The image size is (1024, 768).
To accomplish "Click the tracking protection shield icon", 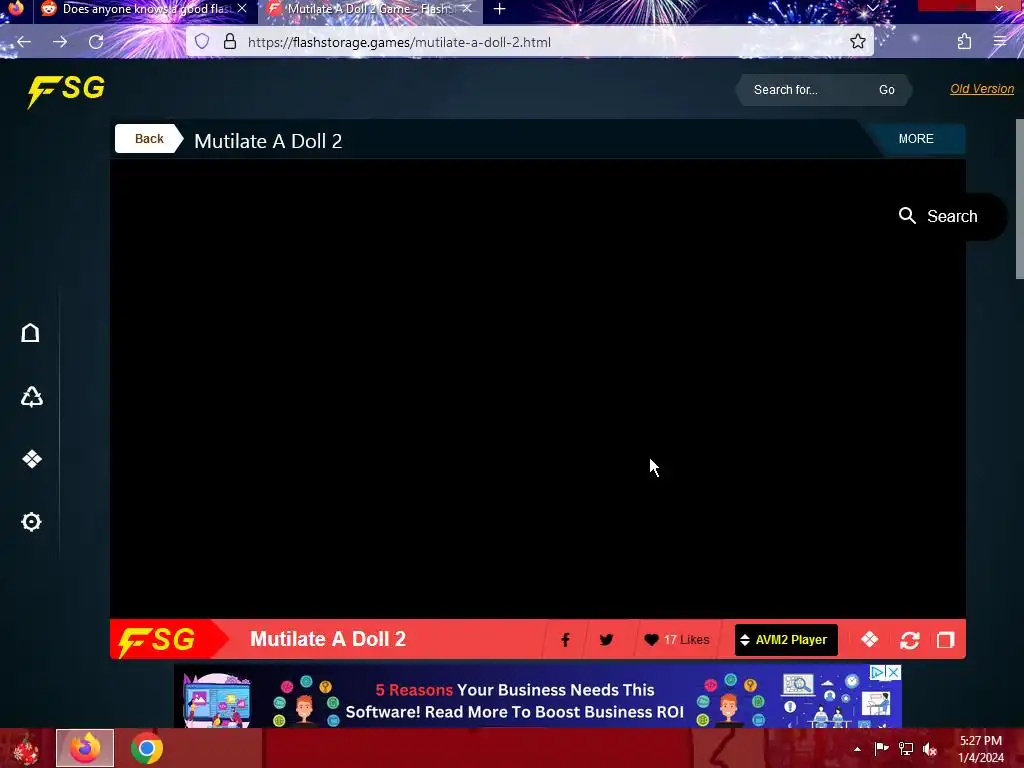I will click(202, 42).
